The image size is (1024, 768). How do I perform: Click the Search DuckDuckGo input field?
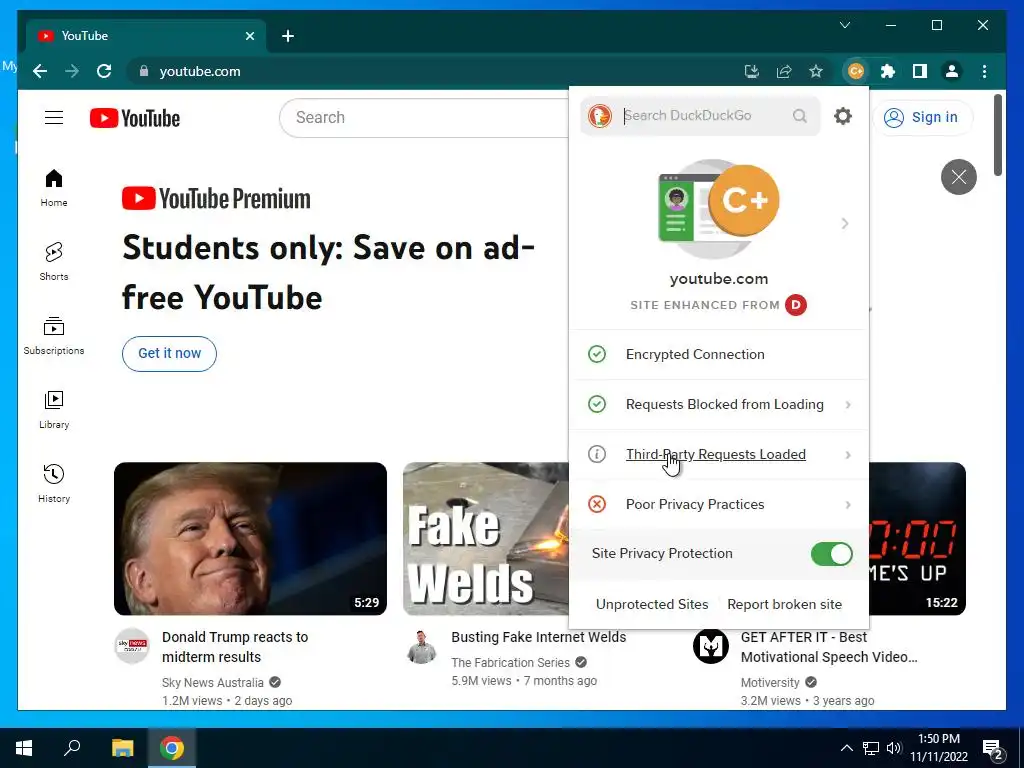702,116
